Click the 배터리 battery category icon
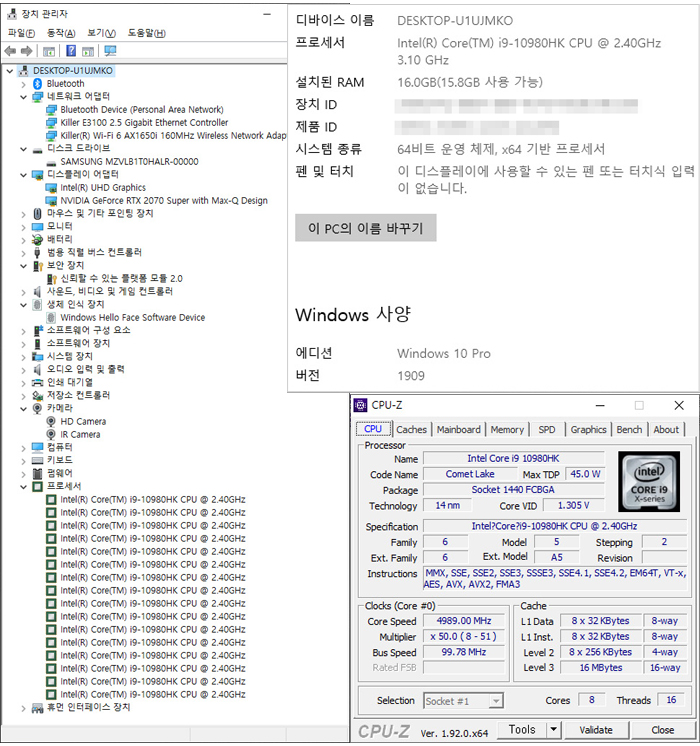Screen dimensions: 700x746 [38, 239]
